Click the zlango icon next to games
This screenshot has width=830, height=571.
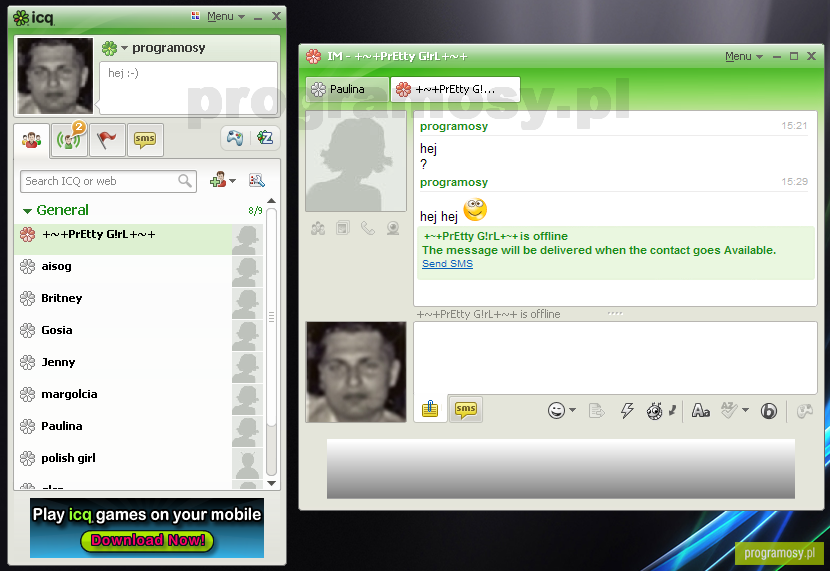click(265, 138)
